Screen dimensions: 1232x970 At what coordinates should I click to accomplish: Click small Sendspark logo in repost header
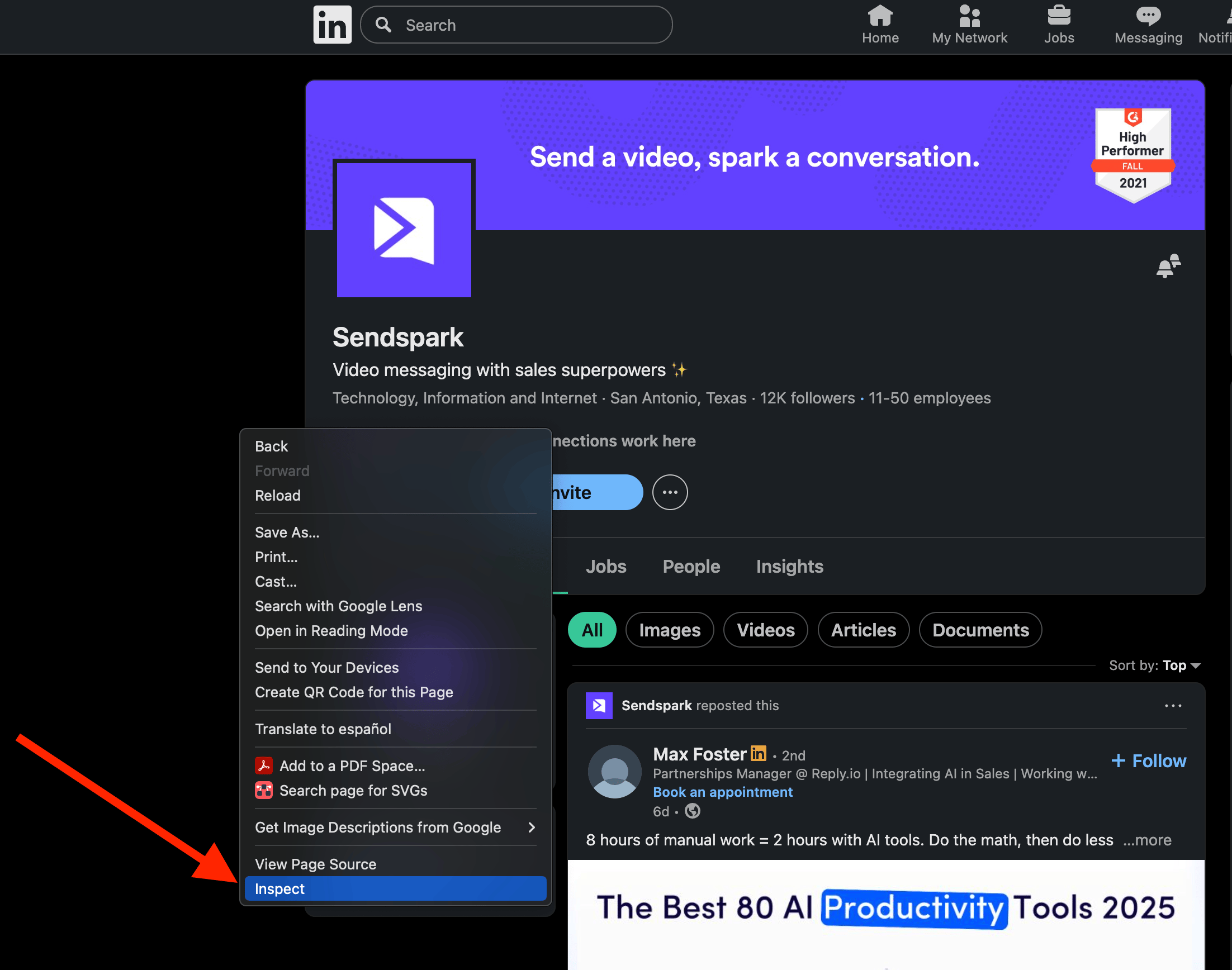coord(599,705)
